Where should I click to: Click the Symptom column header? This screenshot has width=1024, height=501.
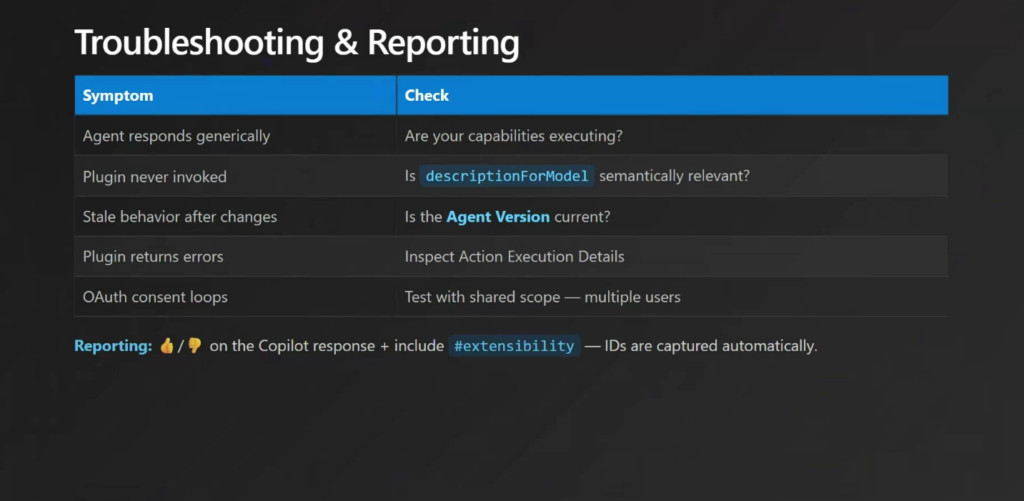[x=118, y=96]
